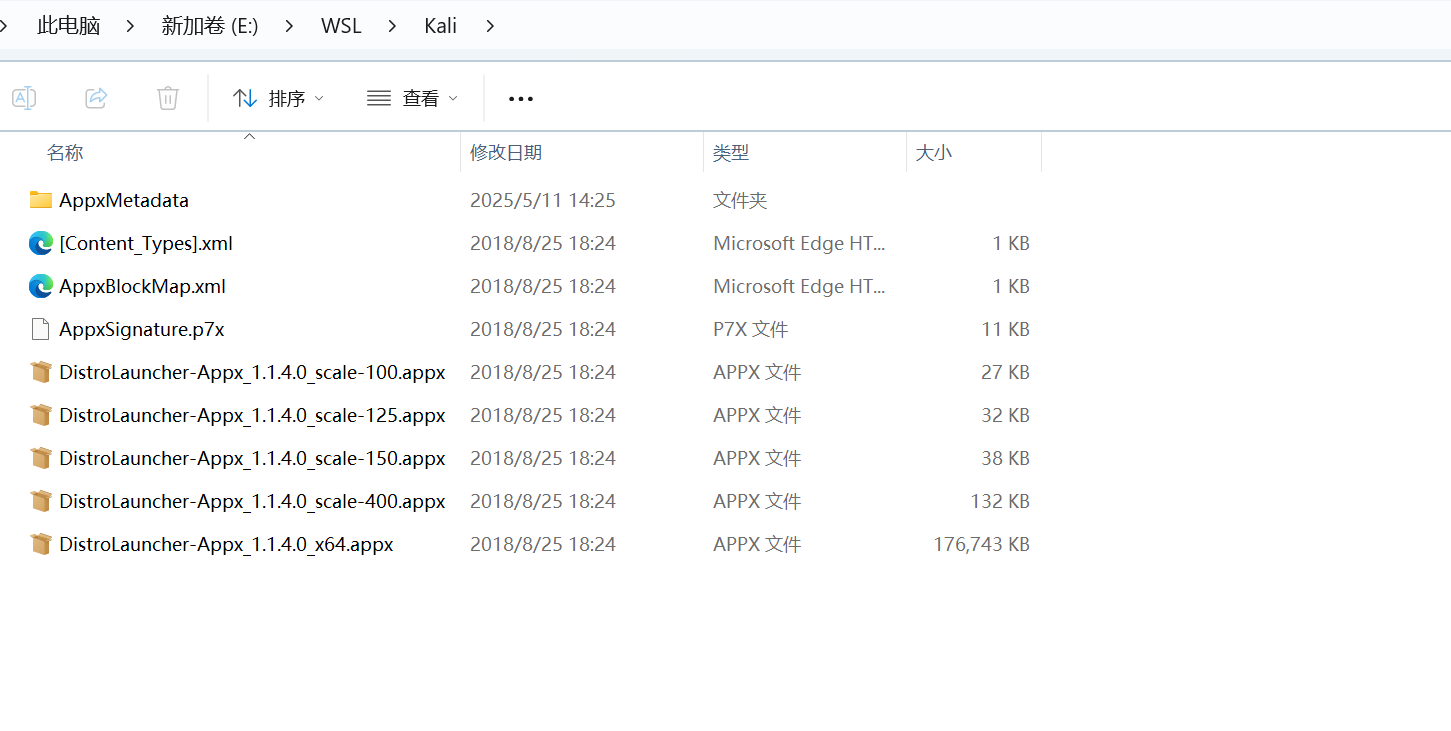Image resolution: width=1451 pixels, height=731 pixels.
Task: Click Kali in breadcrumb path
Action: coord(440,26)
